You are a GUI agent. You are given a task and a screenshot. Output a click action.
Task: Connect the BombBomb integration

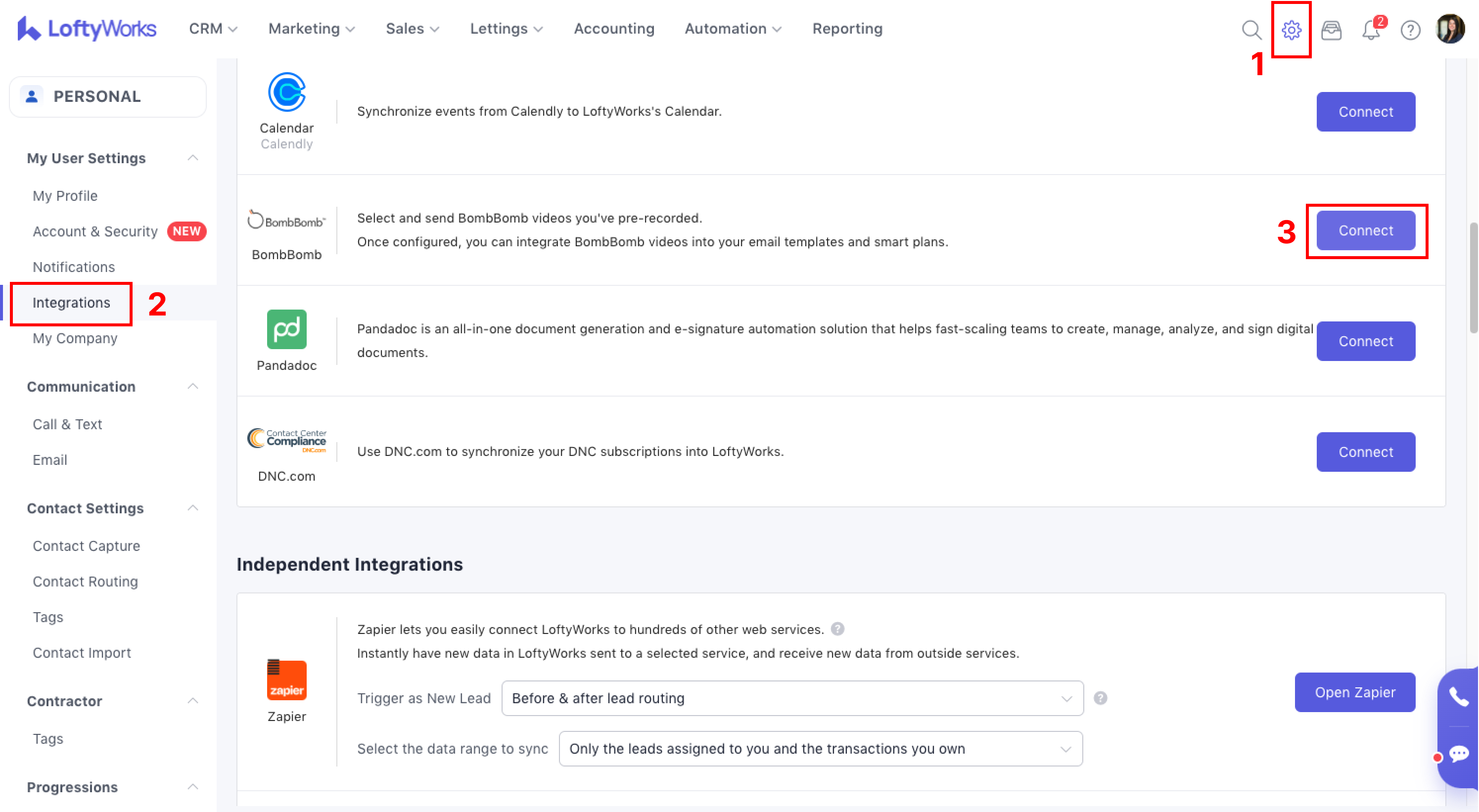(x=1365, y=230)
